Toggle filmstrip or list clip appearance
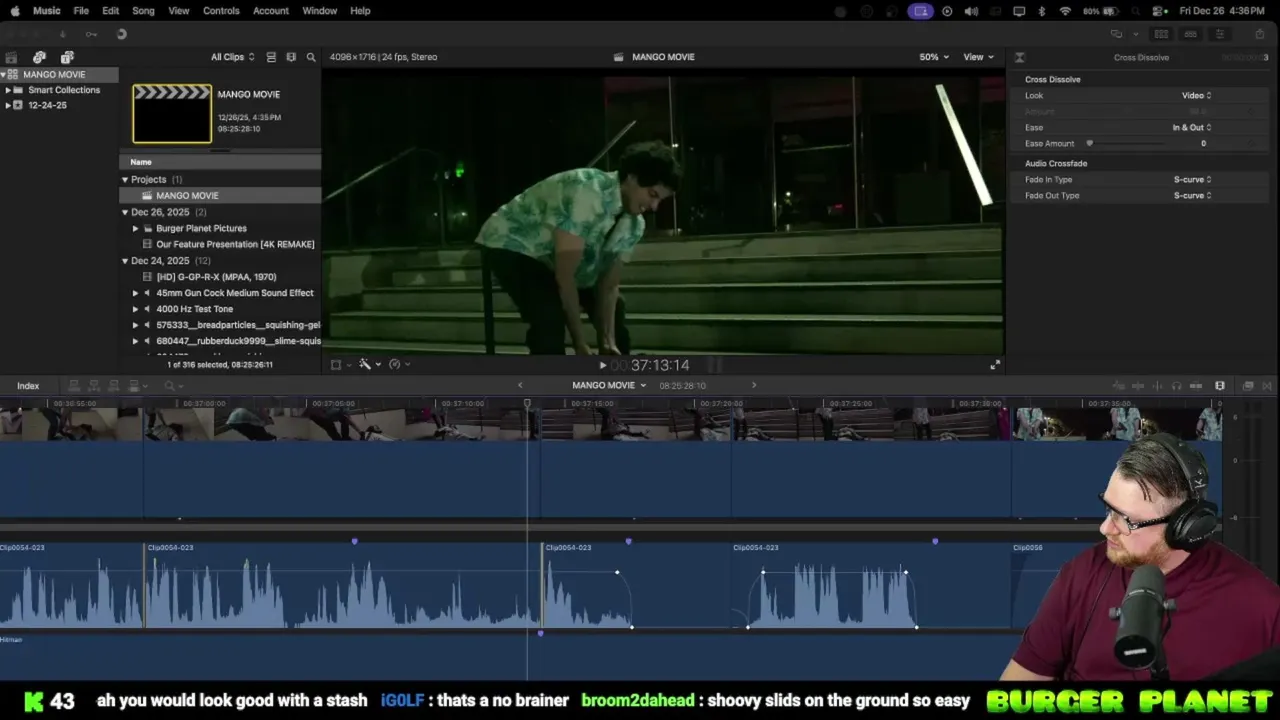This screenshot has width=1280, height=720. coord(271,57)
